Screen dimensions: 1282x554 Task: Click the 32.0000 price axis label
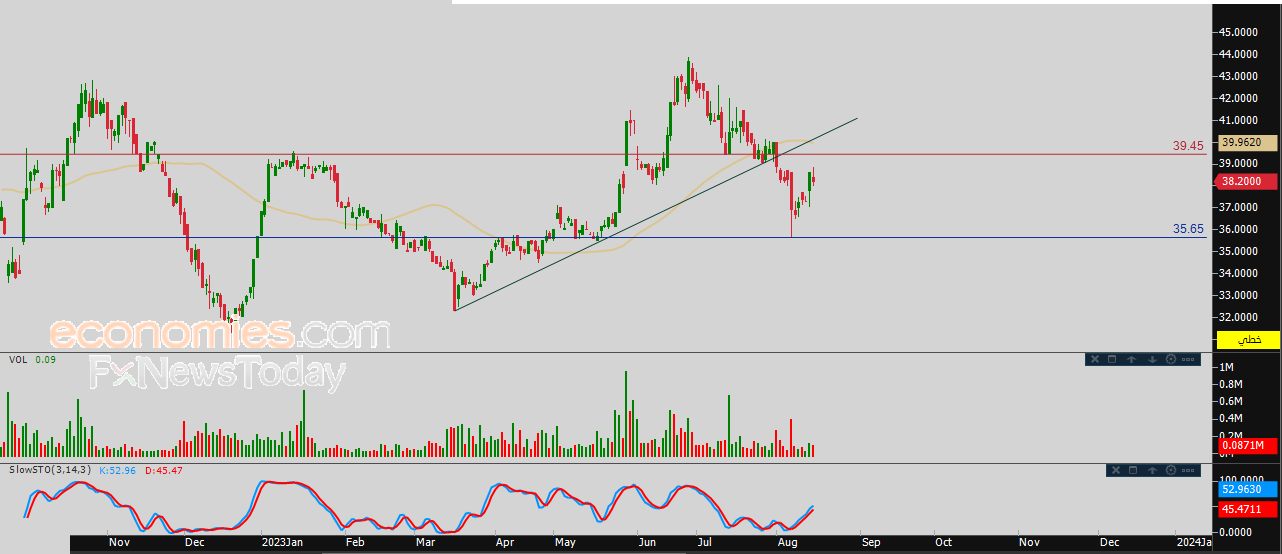(x=1239, y=317)
